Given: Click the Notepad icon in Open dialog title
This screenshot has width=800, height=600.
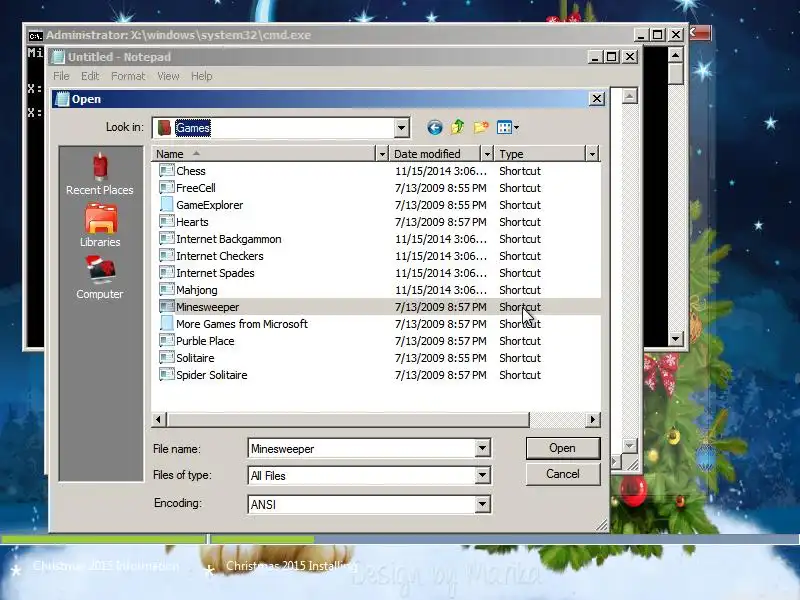Looking at the screenshot, I should click(x=62, y=99).
